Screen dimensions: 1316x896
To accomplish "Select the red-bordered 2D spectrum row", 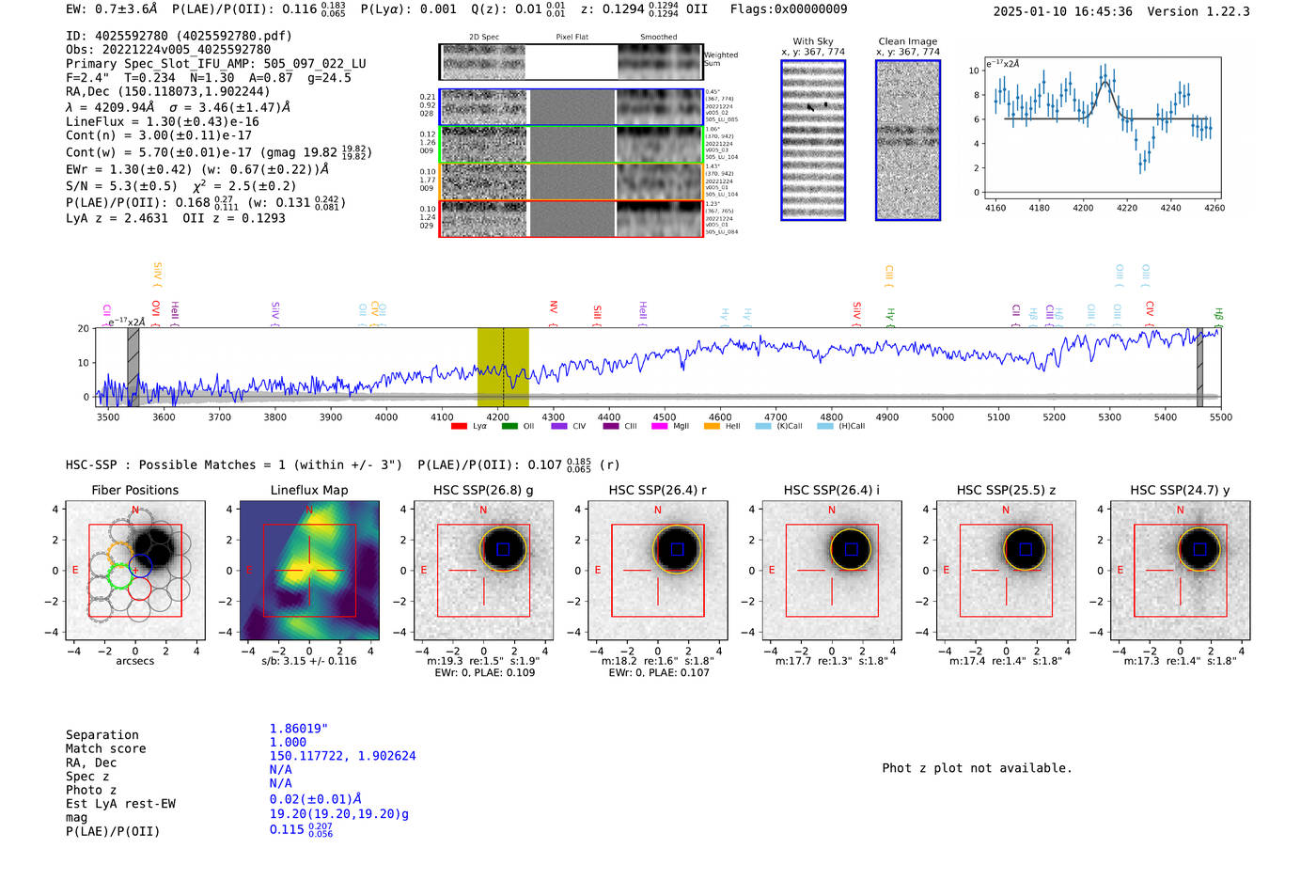I will coord(571,218).
